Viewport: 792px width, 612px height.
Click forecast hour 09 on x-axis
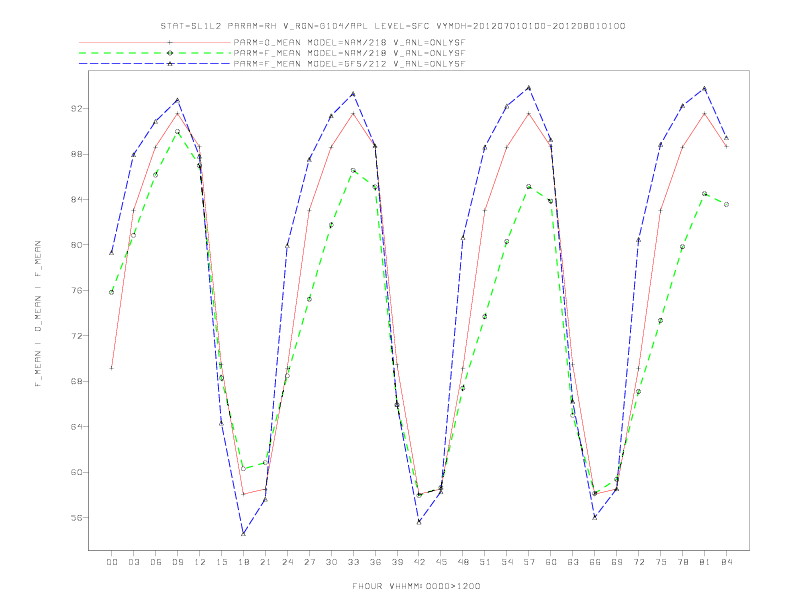click(x=177, y=562)
